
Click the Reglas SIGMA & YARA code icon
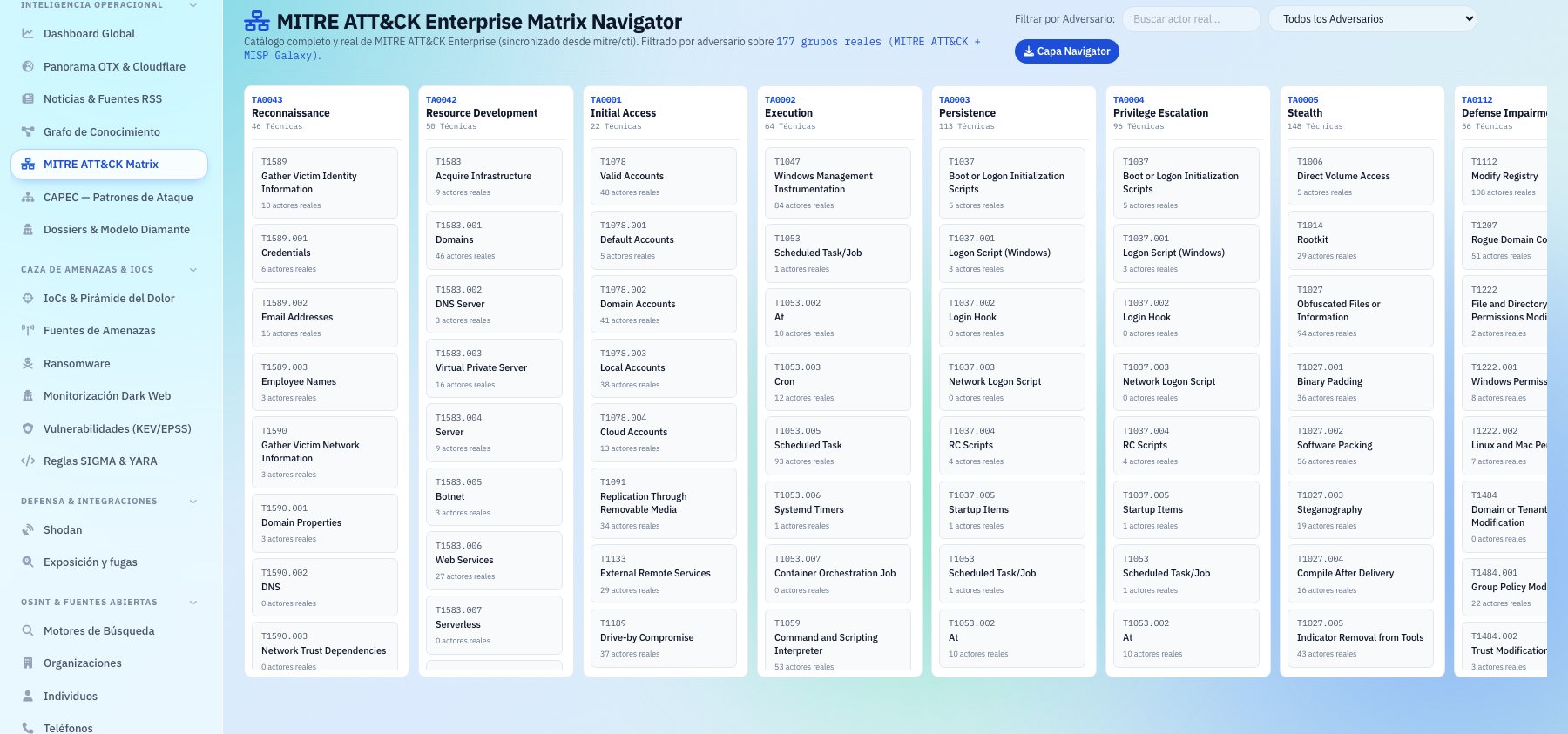pos(28,461)
